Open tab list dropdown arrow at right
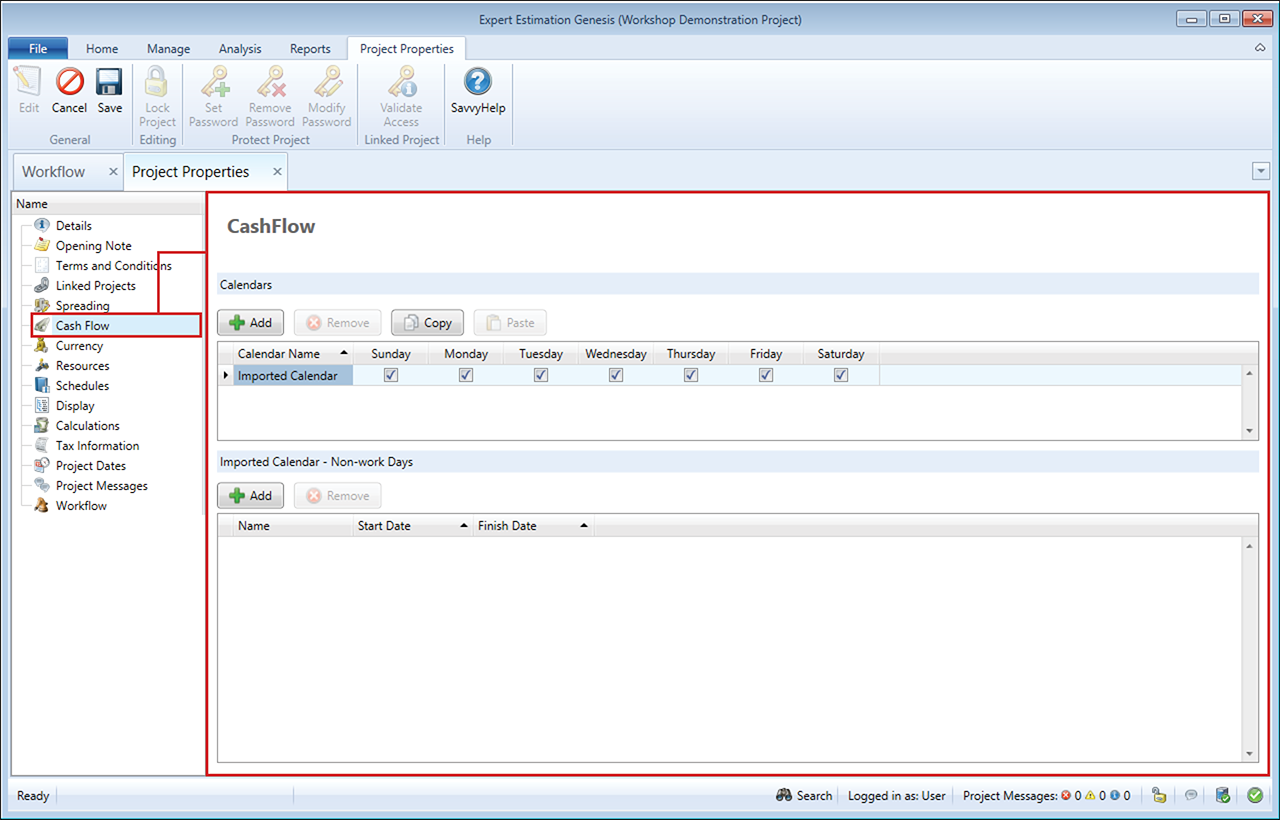The width and height of the screenshot is (1280, 820). [1260, 172]
